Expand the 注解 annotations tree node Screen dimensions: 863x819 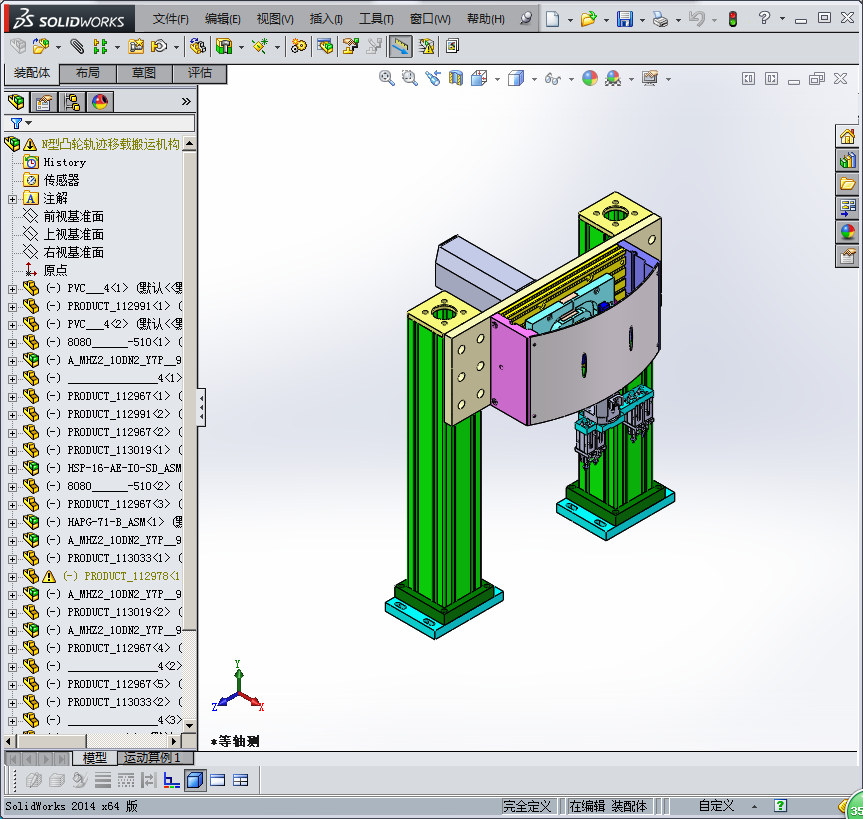(12, 199)
